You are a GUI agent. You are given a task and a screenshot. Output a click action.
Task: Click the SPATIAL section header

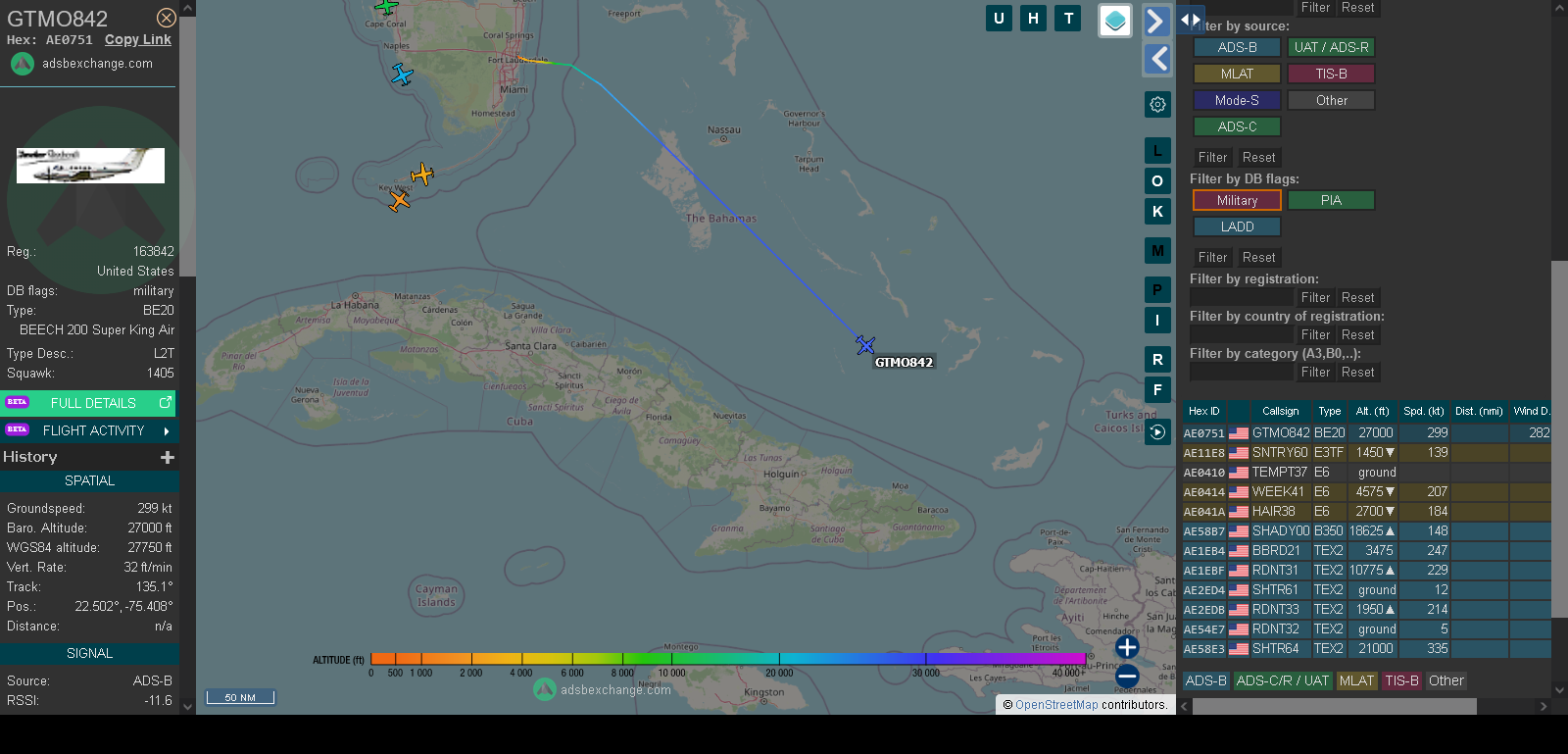click(89, 480)
